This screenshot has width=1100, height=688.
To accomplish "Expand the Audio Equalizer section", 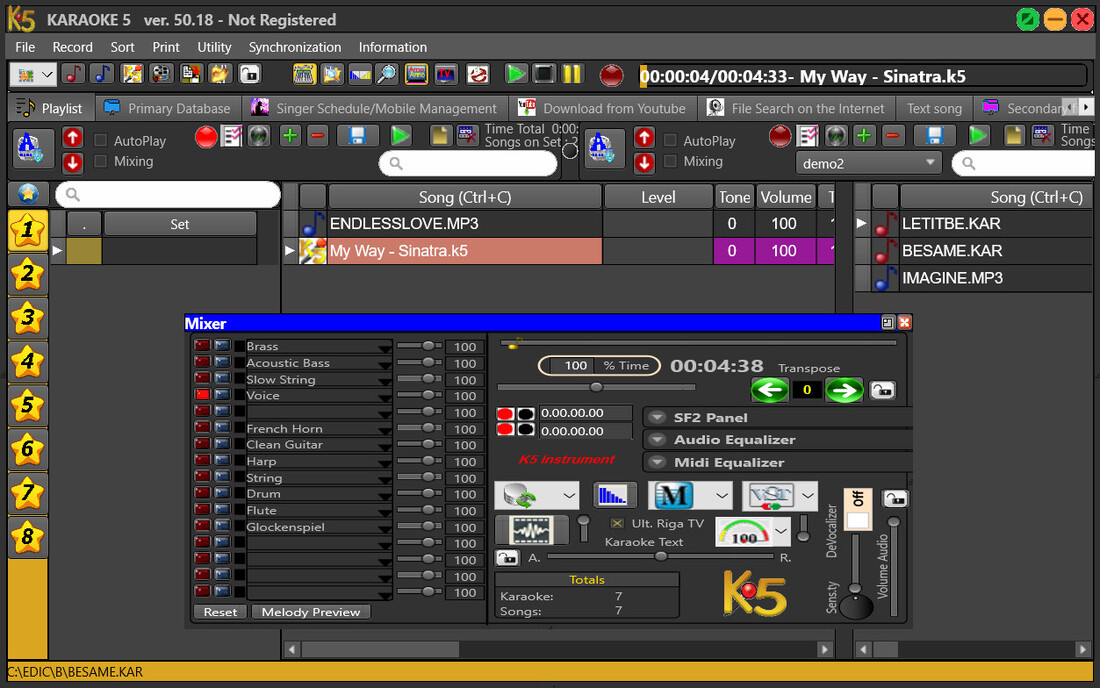I will pos(657,440).
